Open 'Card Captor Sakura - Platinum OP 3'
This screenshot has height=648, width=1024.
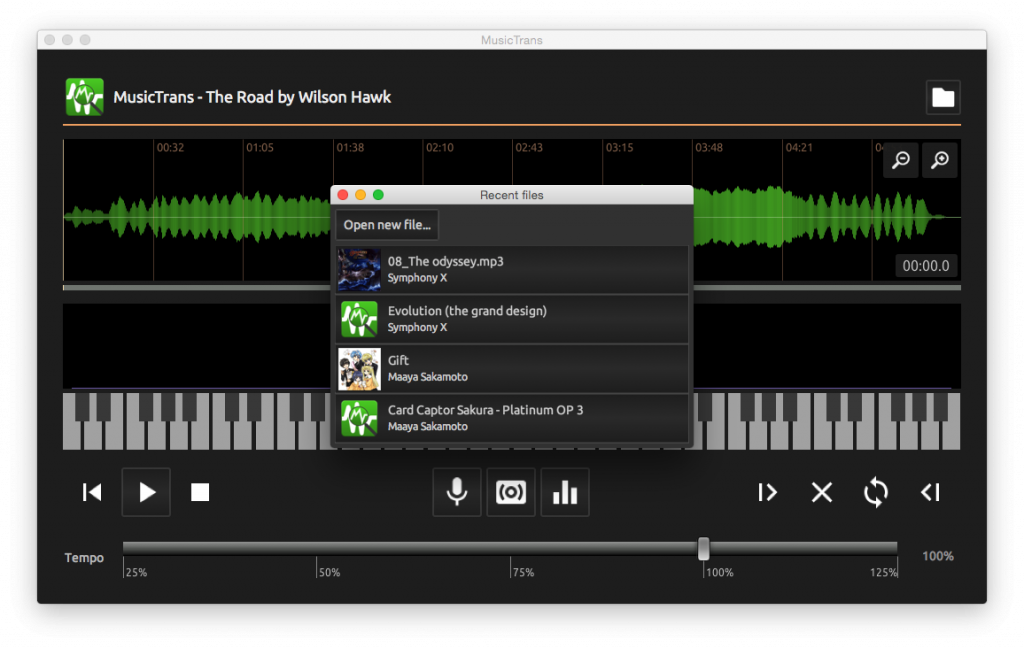[512, 418]
